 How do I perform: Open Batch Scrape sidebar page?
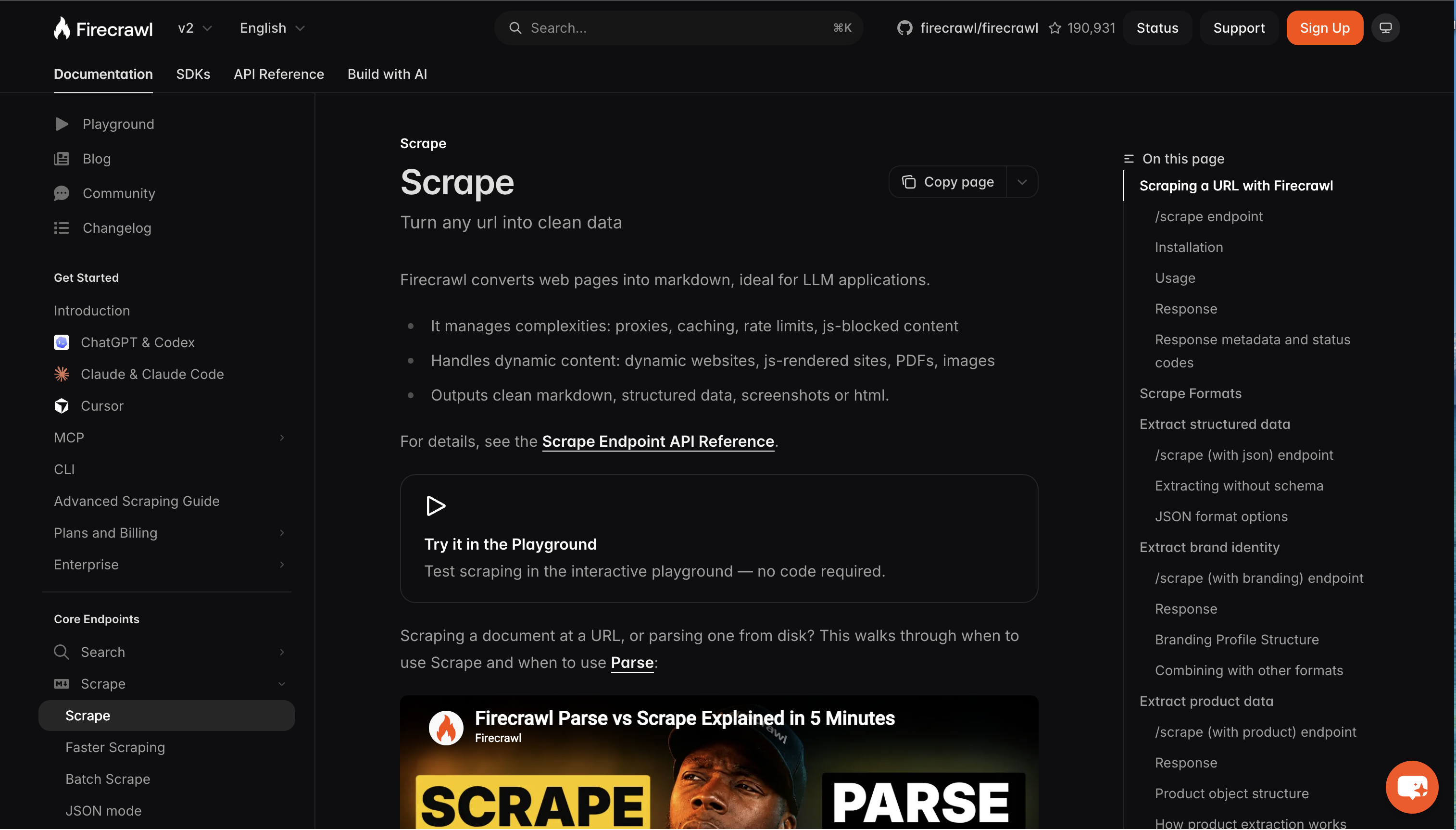tap(108, 779)
